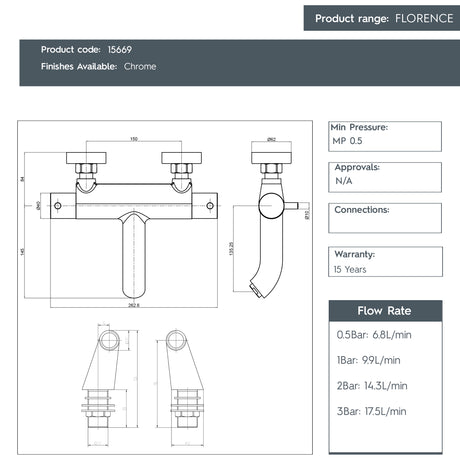Select the '2Bar: 14.3L/min' flow rate
This screenshot has width=460, height=460.
coord(372,386)
